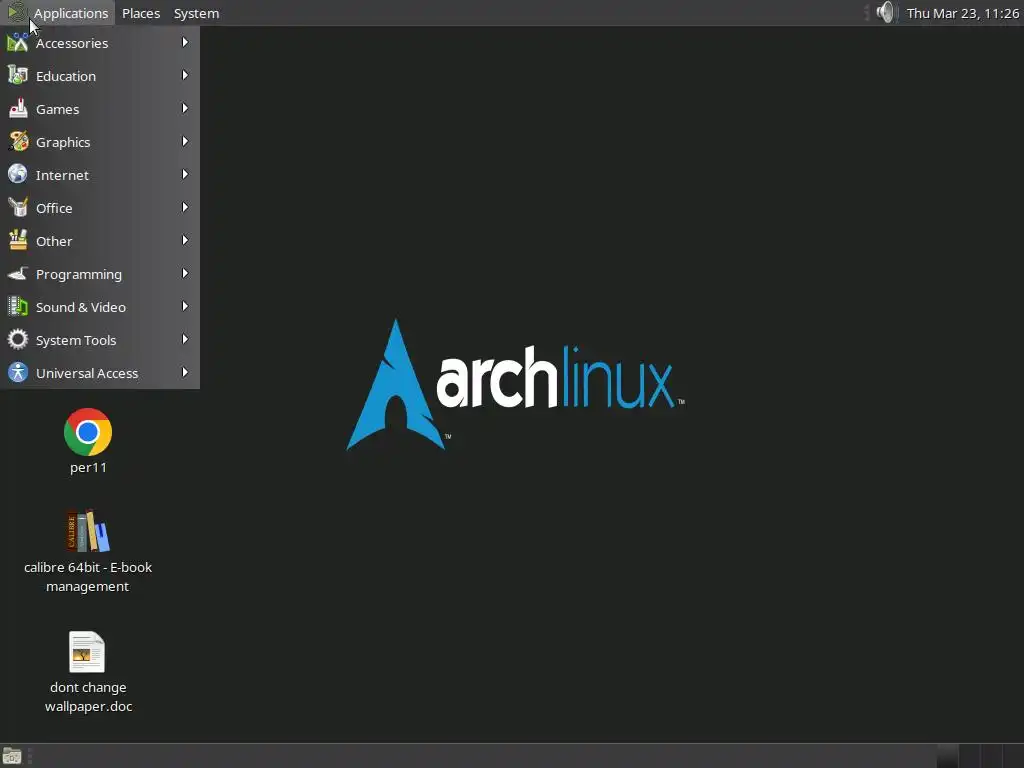Click the Programming category icon
Viewport: 1024px width, 768px height.
tap(18, 274)
